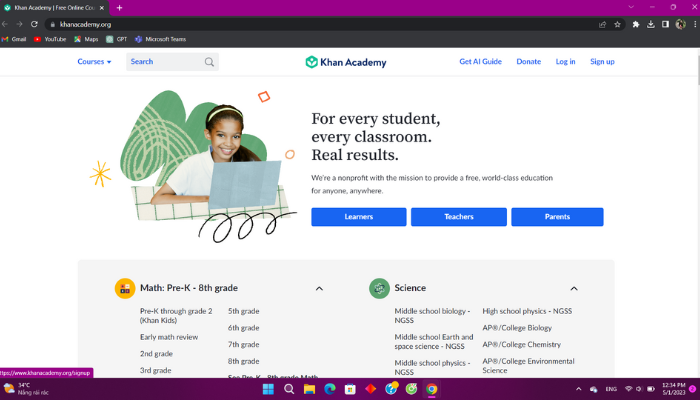Open Middle school Earth and space science - NGSS
Screen dimensions: 700x400
[x=433, y=342]
